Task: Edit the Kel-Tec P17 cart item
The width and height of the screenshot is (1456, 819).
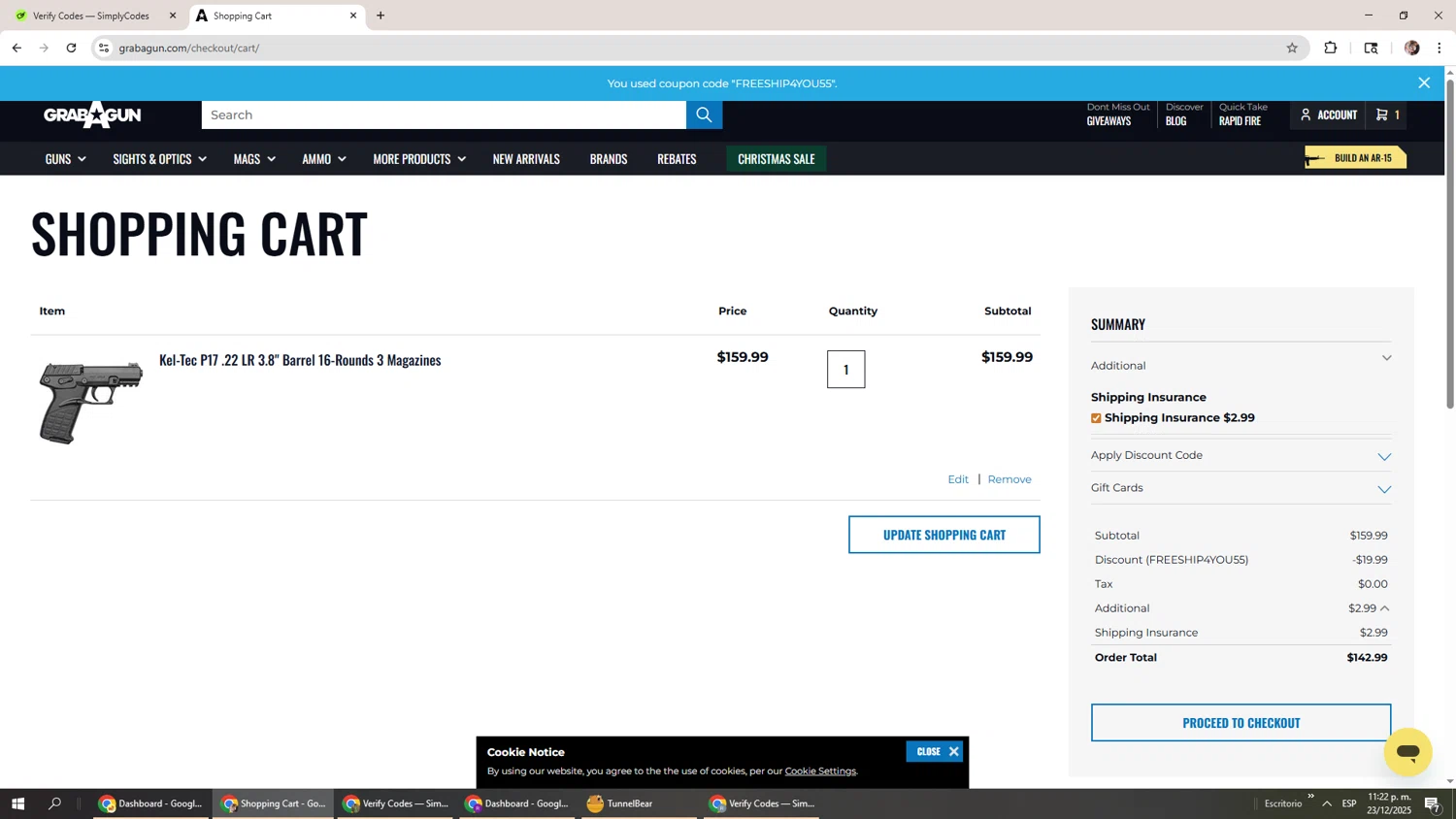Action: [958, 479]
